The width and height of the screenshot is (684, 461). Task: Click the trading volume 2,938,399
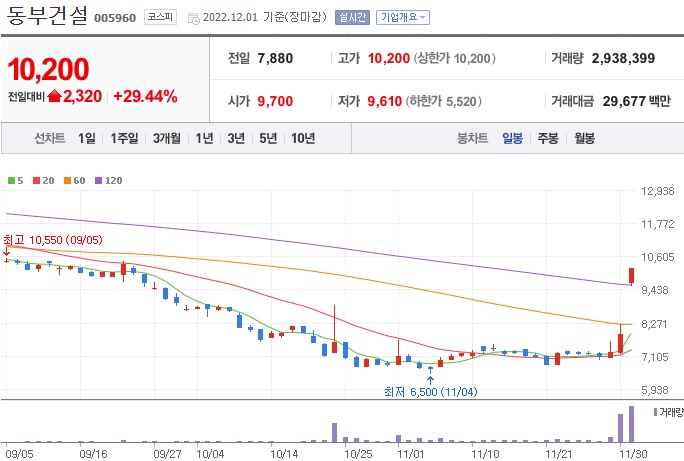click(623, 58)
